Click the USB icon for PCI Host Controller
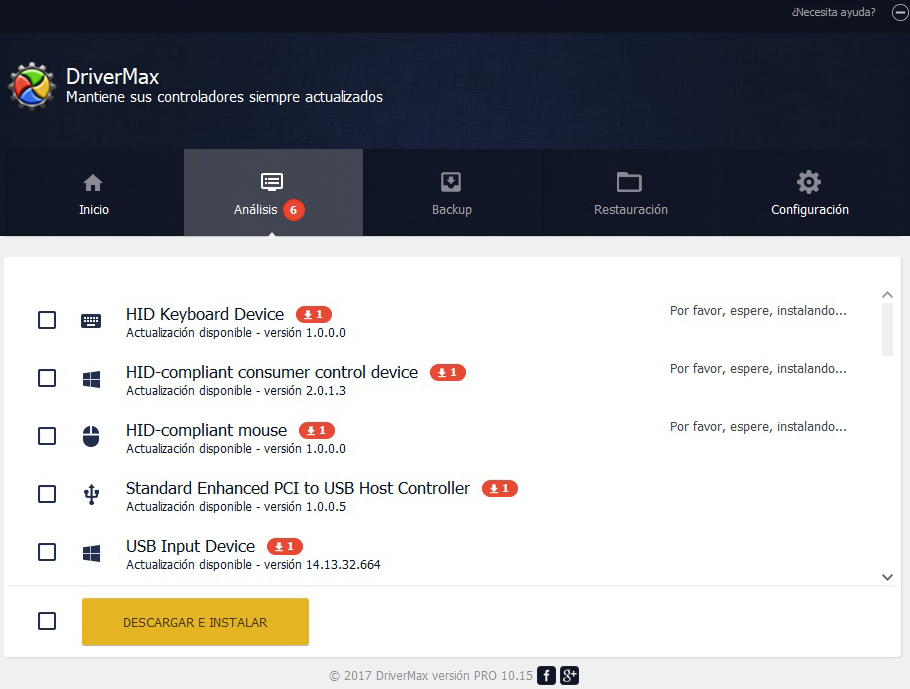910x689 pixels. coord(91,495)
